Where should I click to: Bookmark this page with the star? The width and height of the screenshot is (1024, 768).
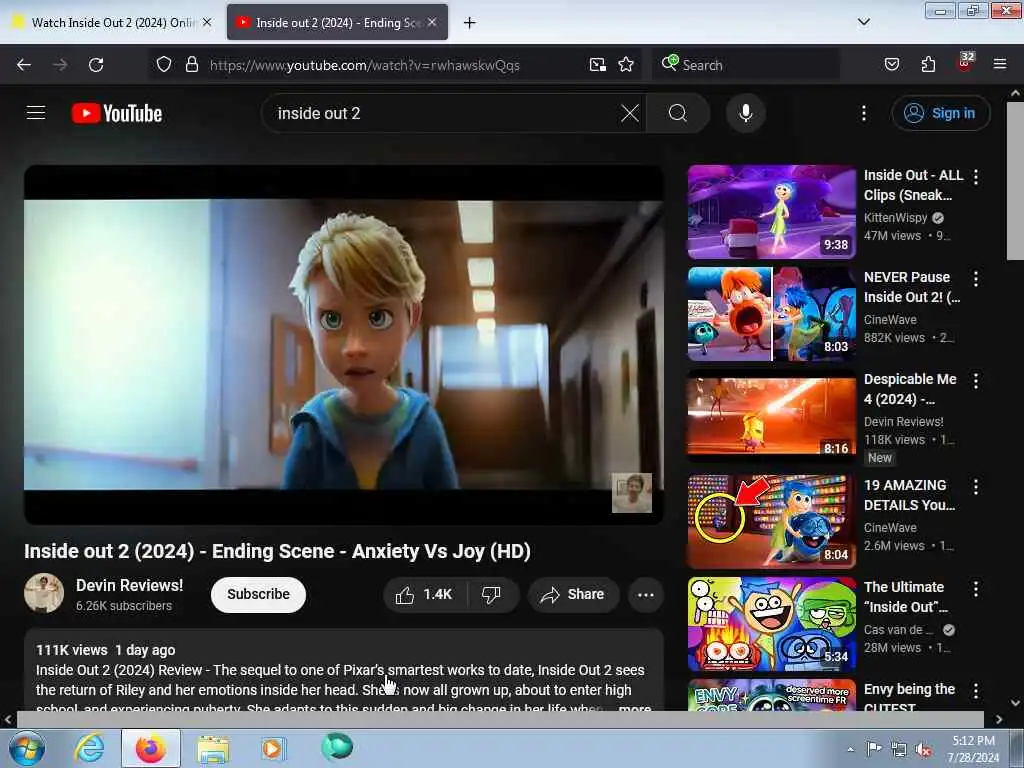pyautogui.click(x=626, y=64)
